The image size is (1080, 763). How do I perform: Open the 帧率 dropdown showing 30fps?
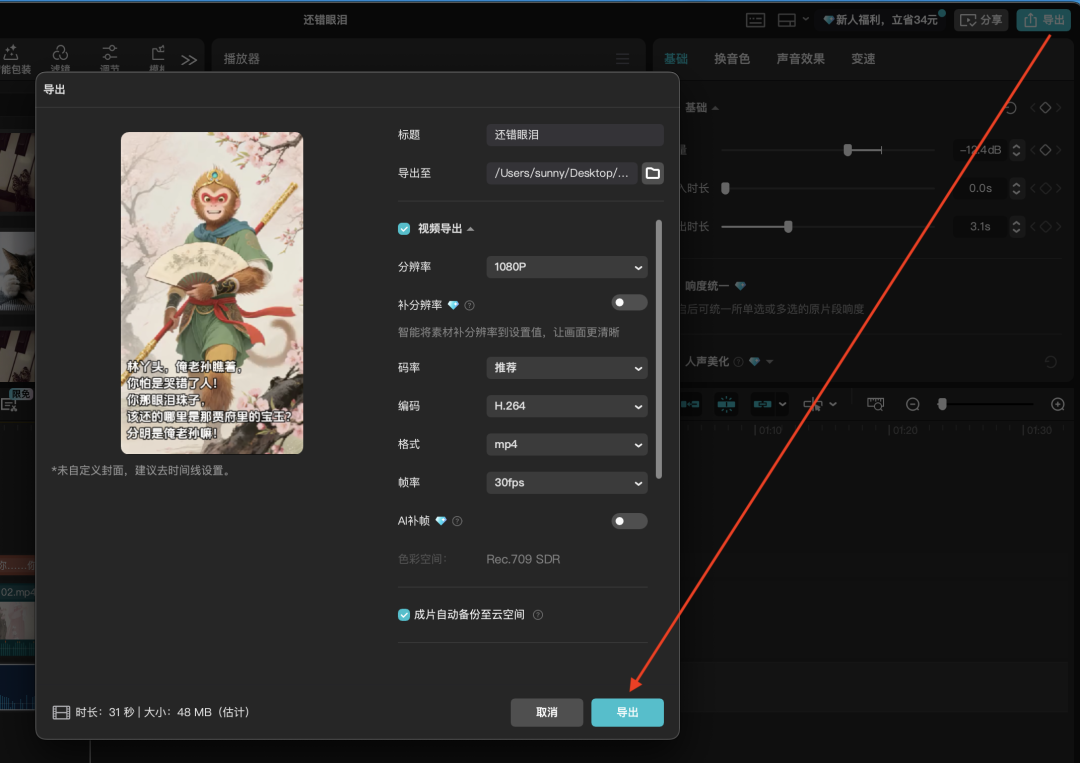click(x=566, y=483)
